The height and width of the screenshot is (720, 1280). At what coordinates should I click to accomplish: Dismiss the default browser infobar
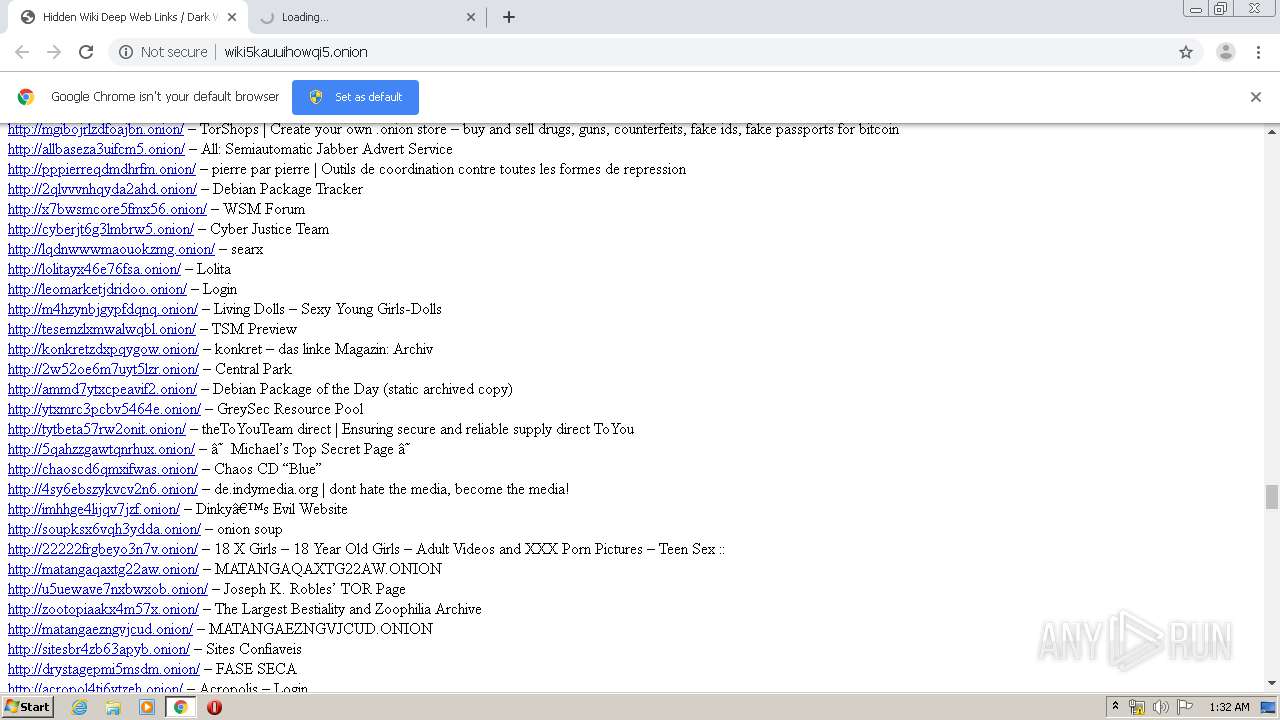point(1256,97)
